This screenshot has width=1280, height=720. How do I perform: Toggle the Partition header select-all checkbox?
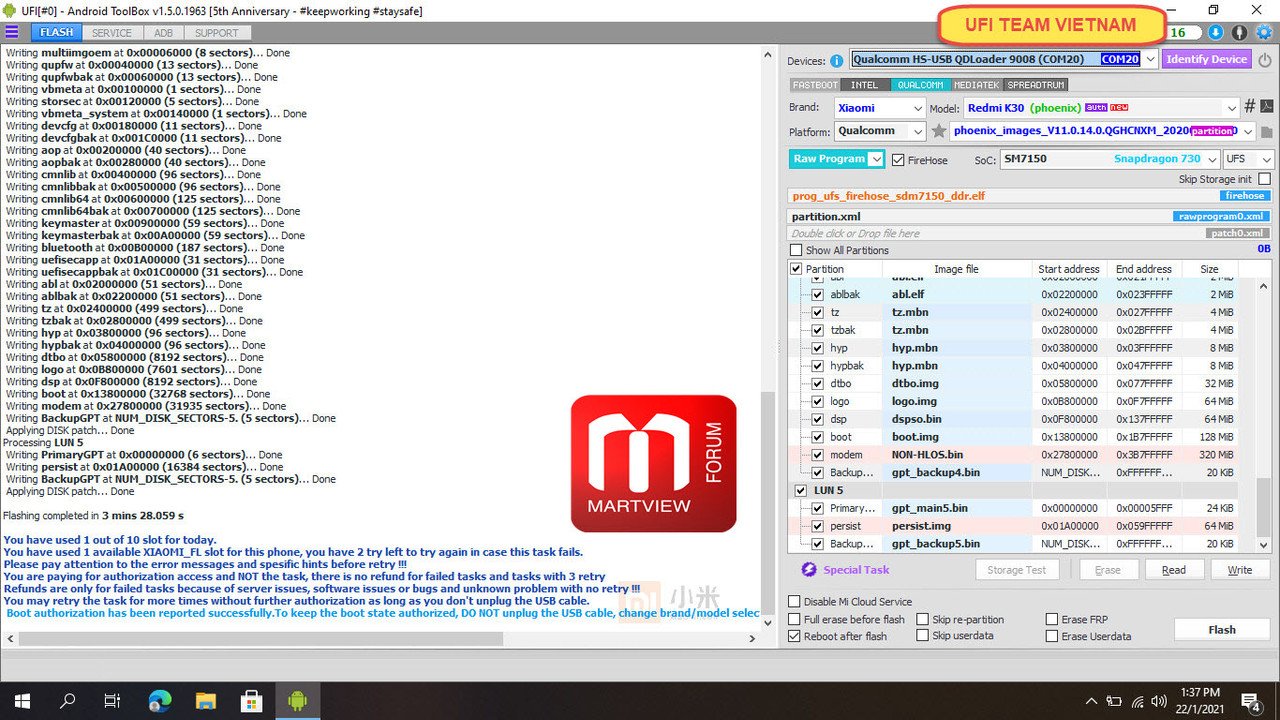(x=796, y=269)
